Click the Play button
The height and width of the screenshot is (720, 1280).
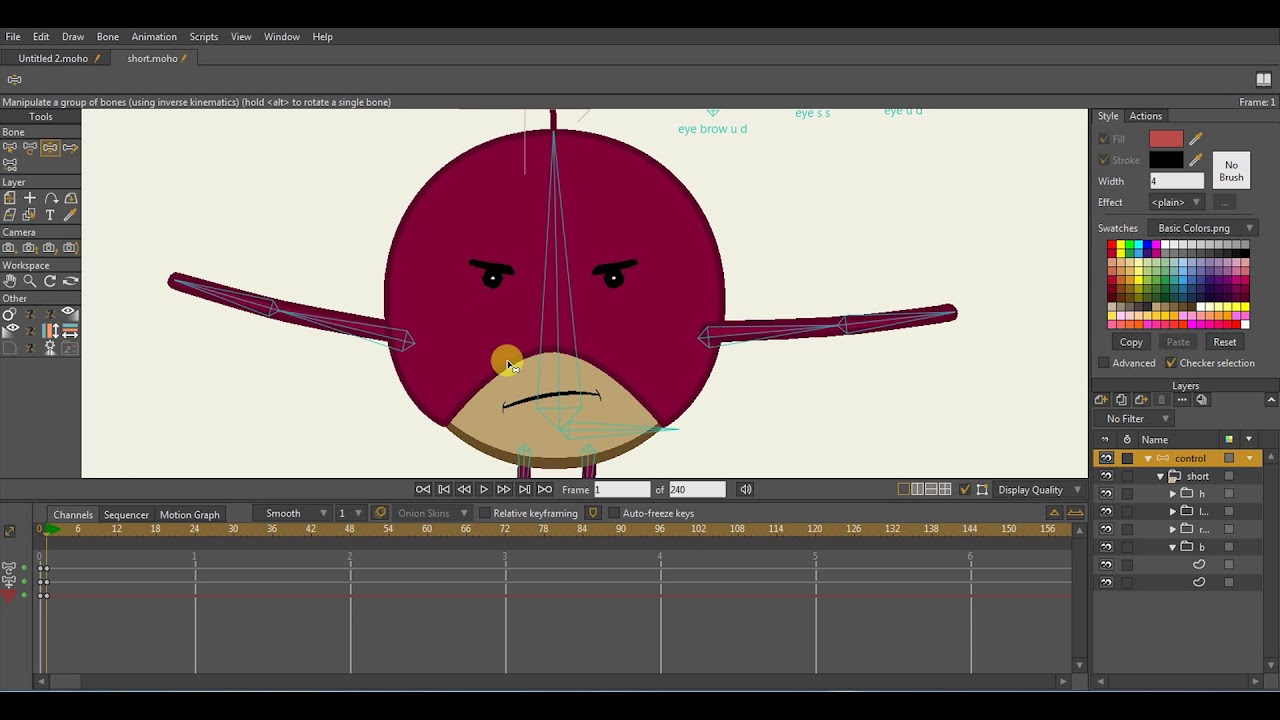(484, 489)
